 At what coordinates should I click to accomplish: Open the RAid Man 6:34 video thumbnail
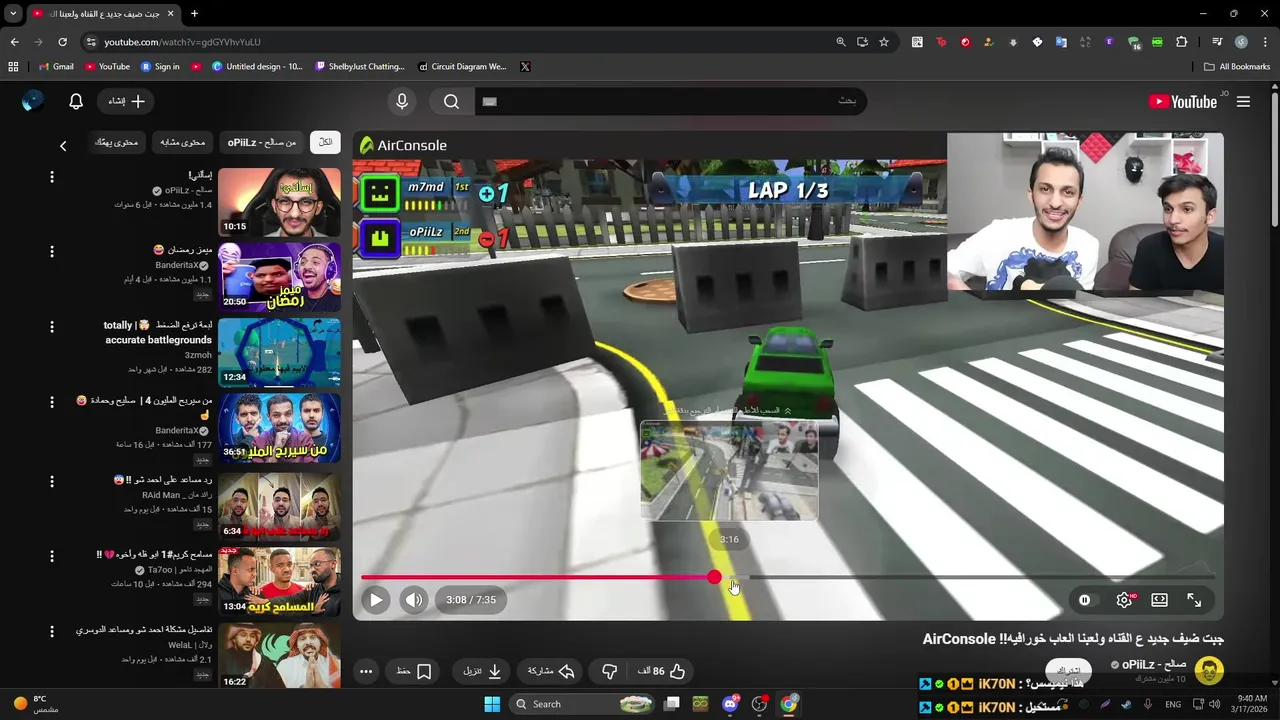(280, 505)
